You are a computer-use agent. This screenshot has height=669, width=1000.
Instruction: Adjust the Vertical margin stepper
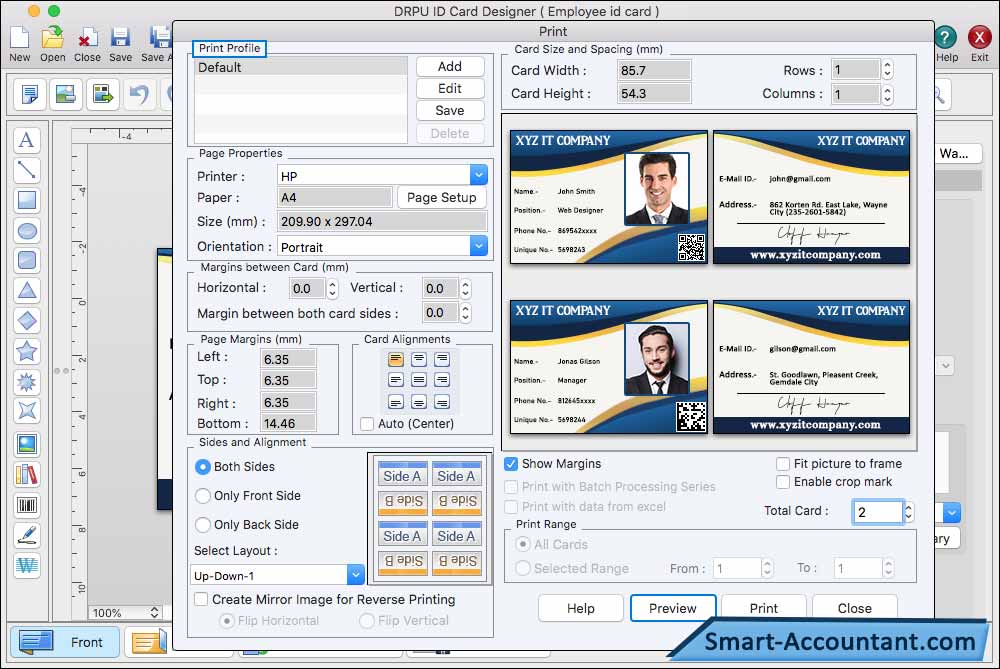(466, 289)
